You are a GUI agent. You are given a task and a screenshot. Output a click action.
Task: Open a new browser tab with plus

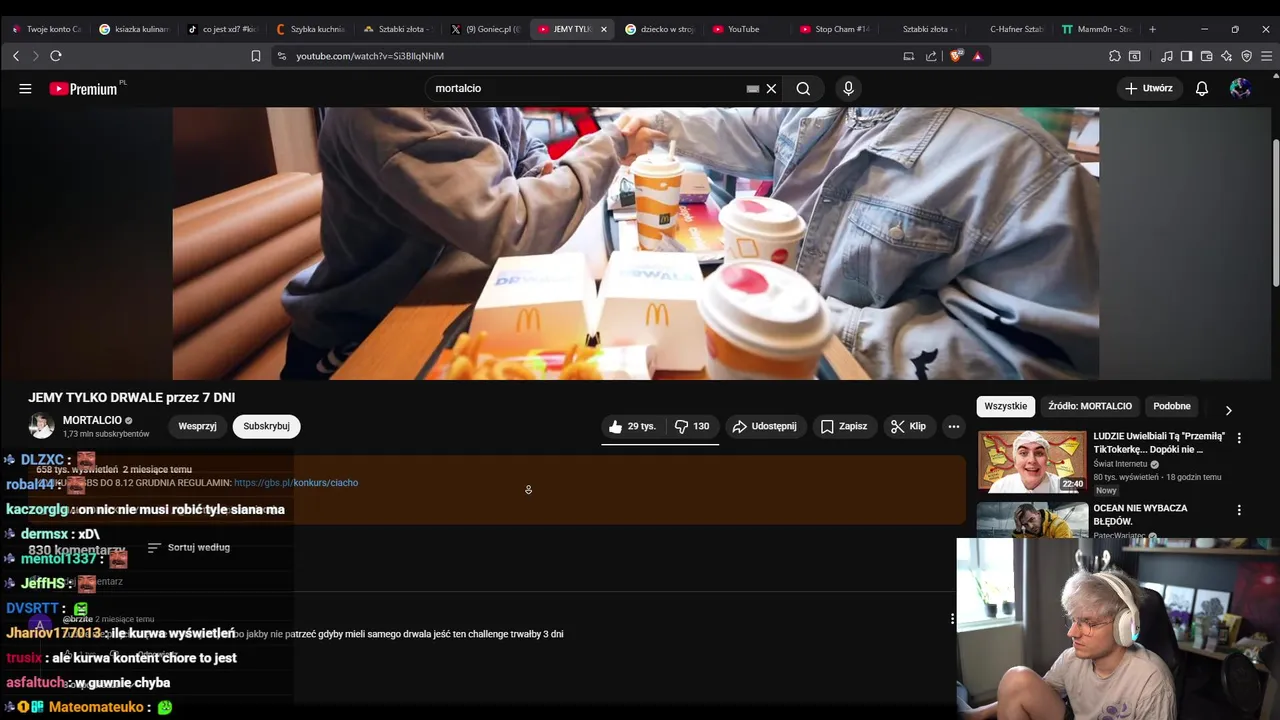(1152, 29)
